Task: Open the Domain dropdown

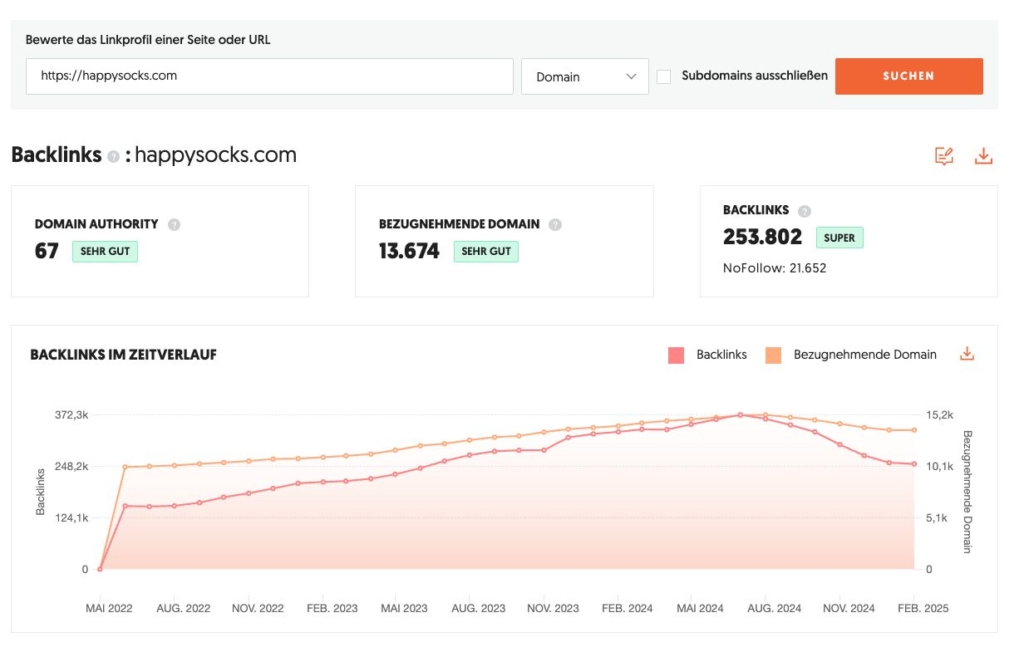Action: point(584,76)
